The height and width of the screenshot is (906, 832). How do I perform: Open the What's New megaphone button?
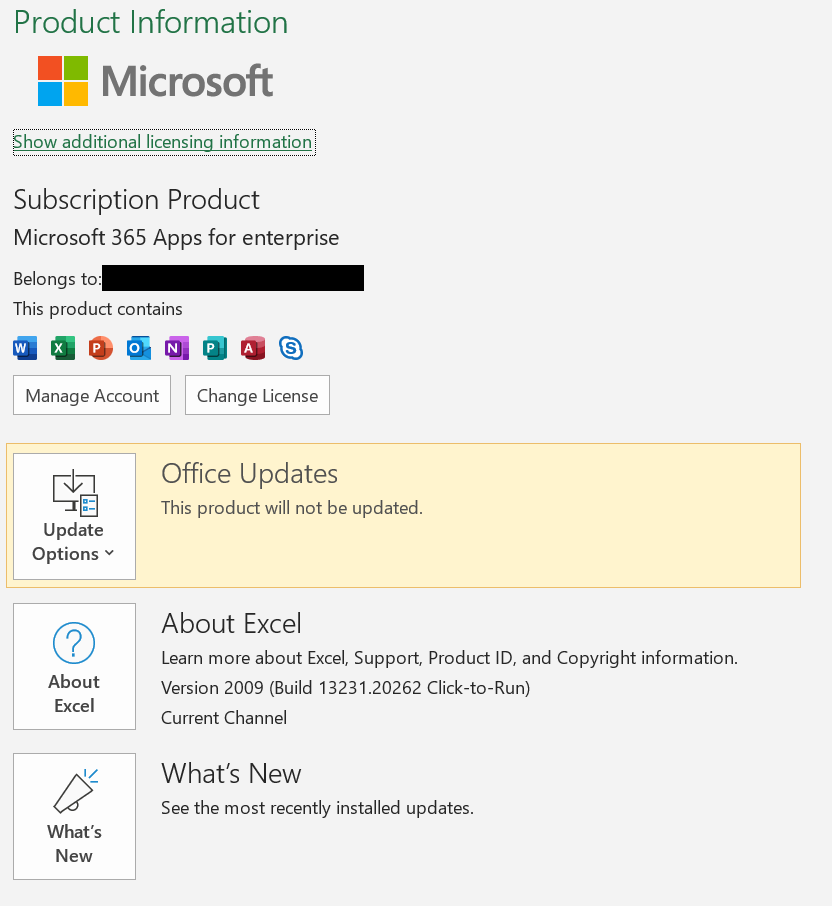coord(74,816)
